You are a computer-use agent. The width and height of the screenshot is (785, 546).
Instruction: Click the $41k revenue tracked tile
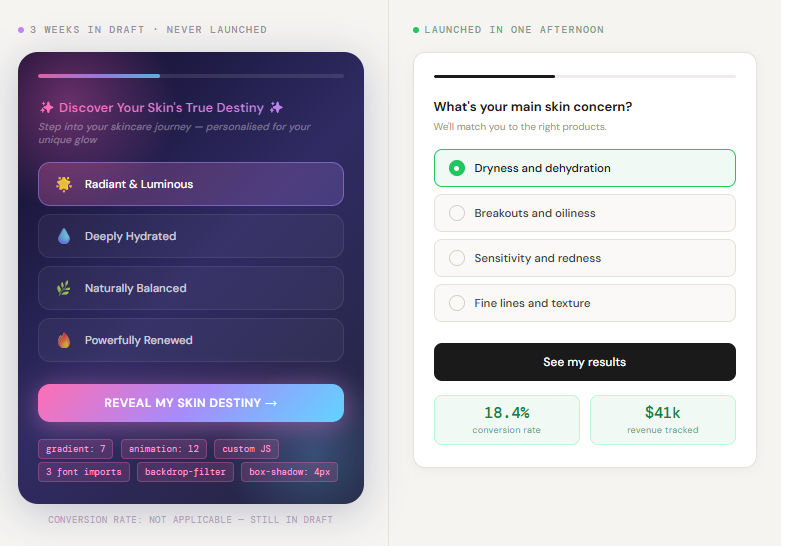pyautogui.click(x=662, y=419)
